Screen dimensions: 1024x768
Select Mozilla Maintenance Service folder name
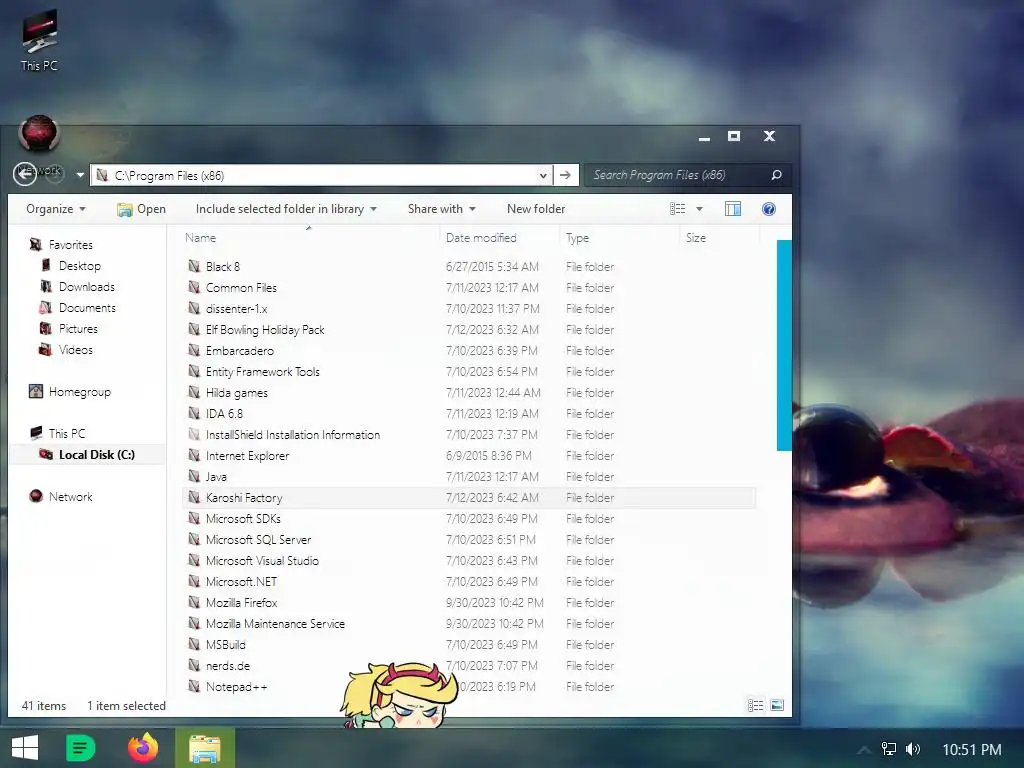(276, 624)
